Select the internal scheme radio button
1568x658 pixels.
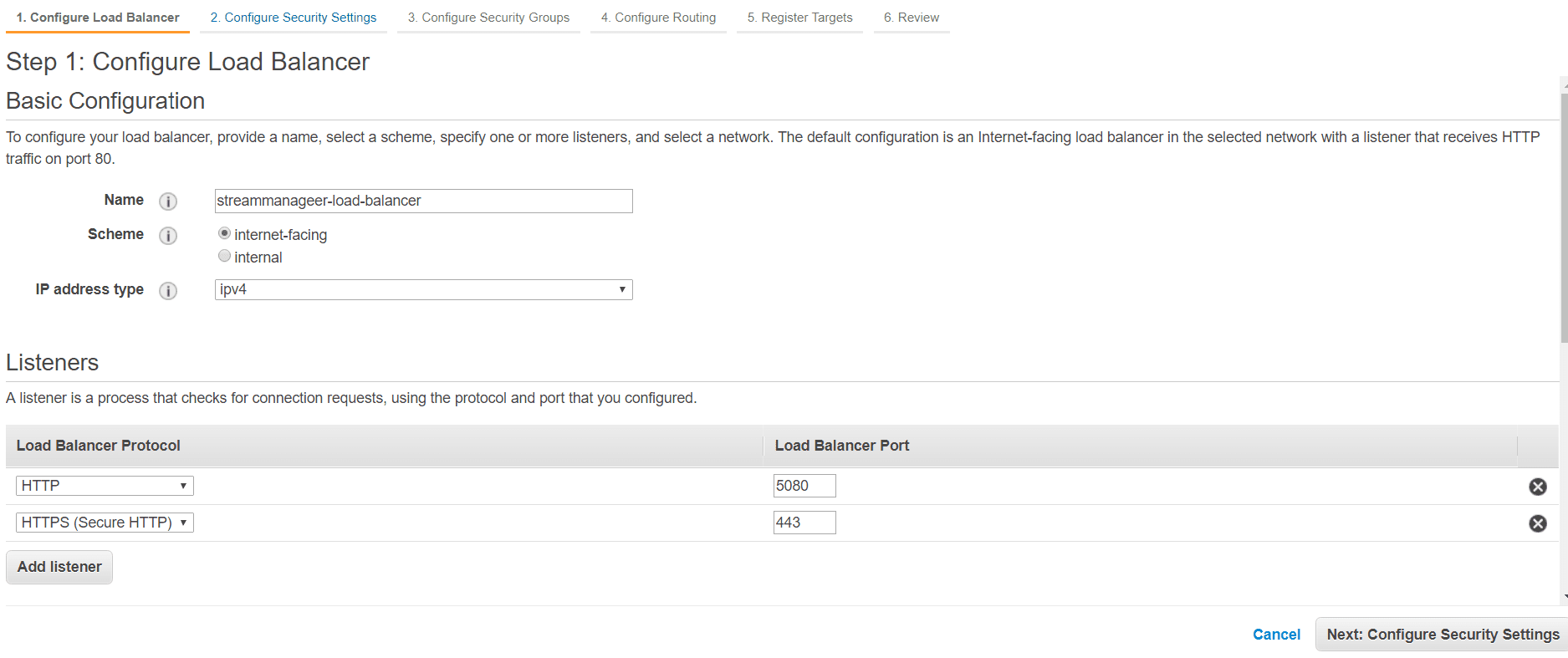point(224,256)
